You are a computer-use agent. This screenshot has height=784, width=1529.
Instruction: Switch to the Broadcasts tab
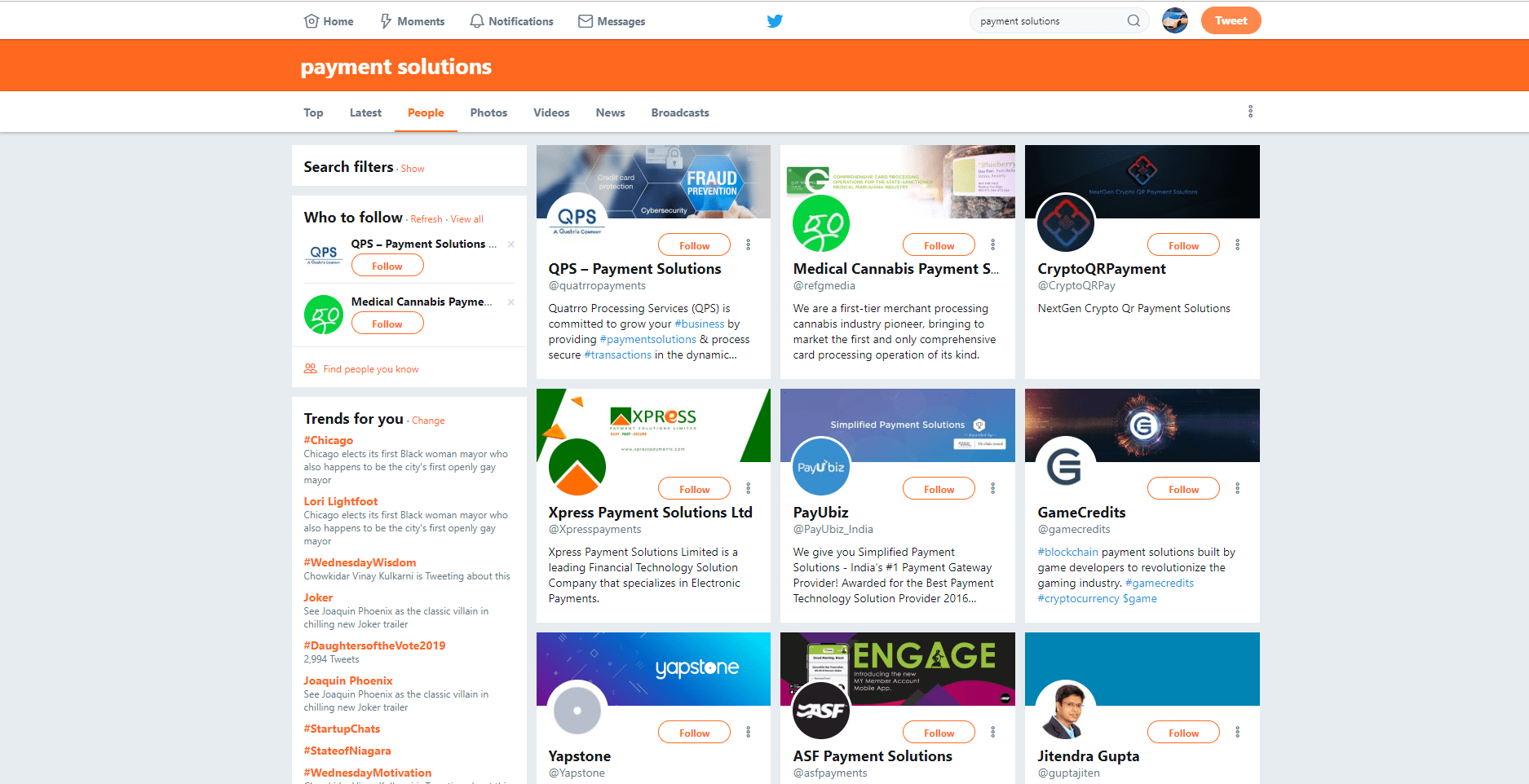tap(680, 112)
